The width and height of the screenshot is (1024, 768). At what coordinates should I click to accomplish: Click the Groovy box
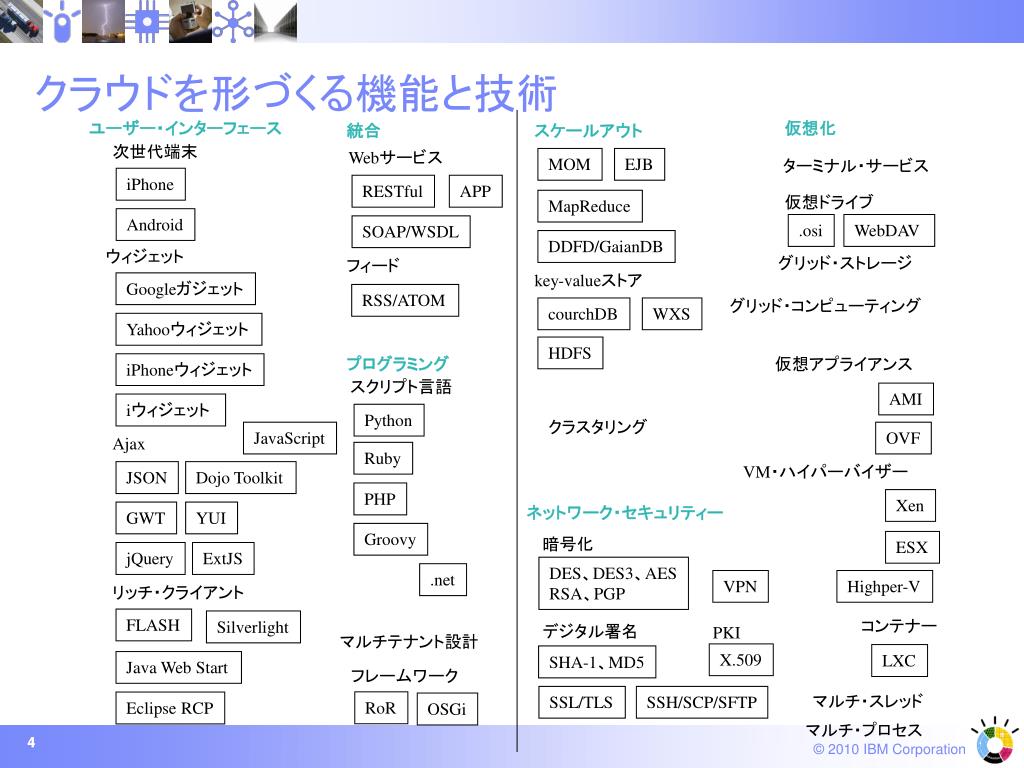tap(391, 539)
